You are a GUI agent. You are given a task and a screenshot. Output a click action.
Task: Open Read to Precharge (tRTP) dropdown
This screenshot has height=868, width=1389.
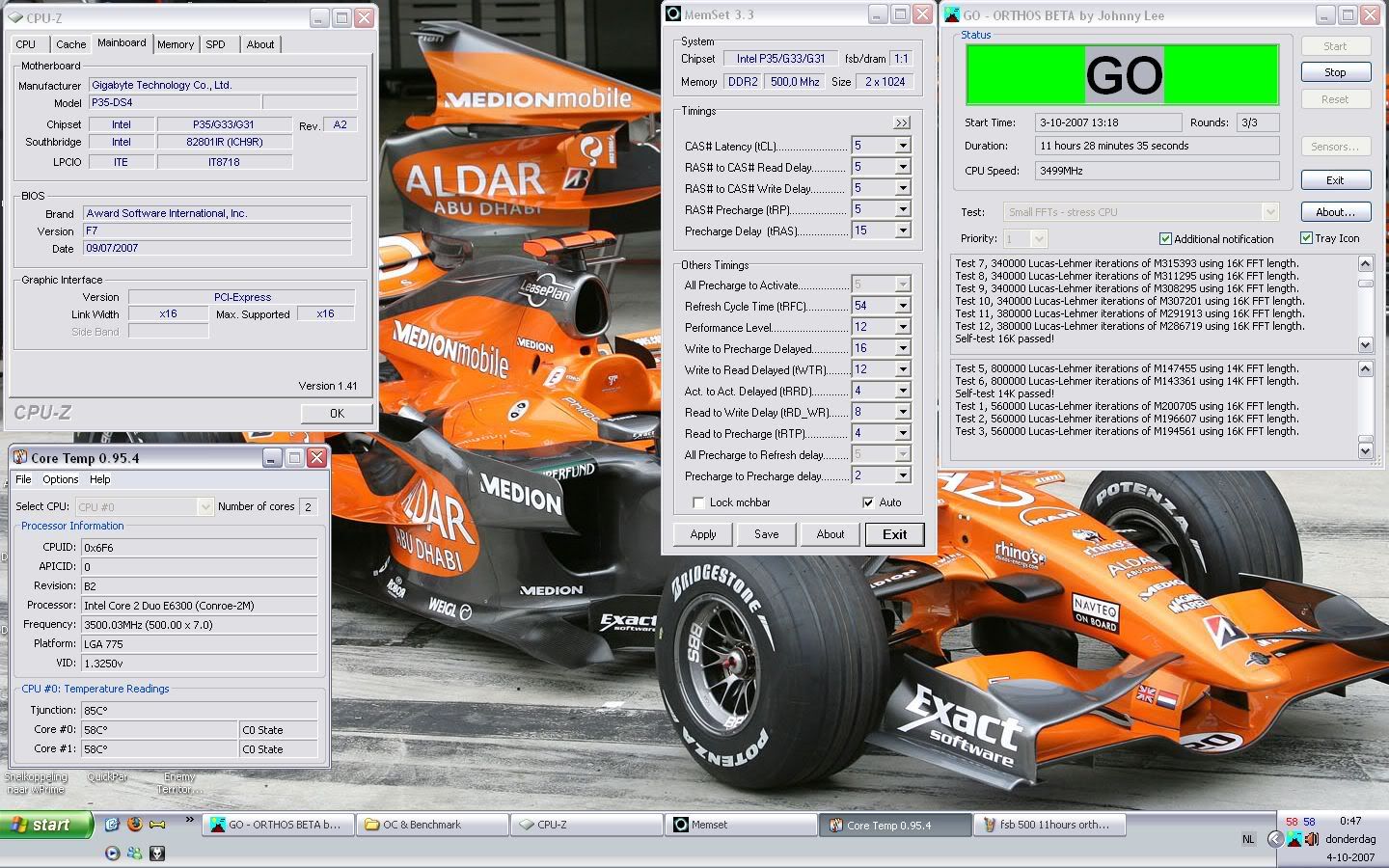pyautogui.click(x=903, y=433)
